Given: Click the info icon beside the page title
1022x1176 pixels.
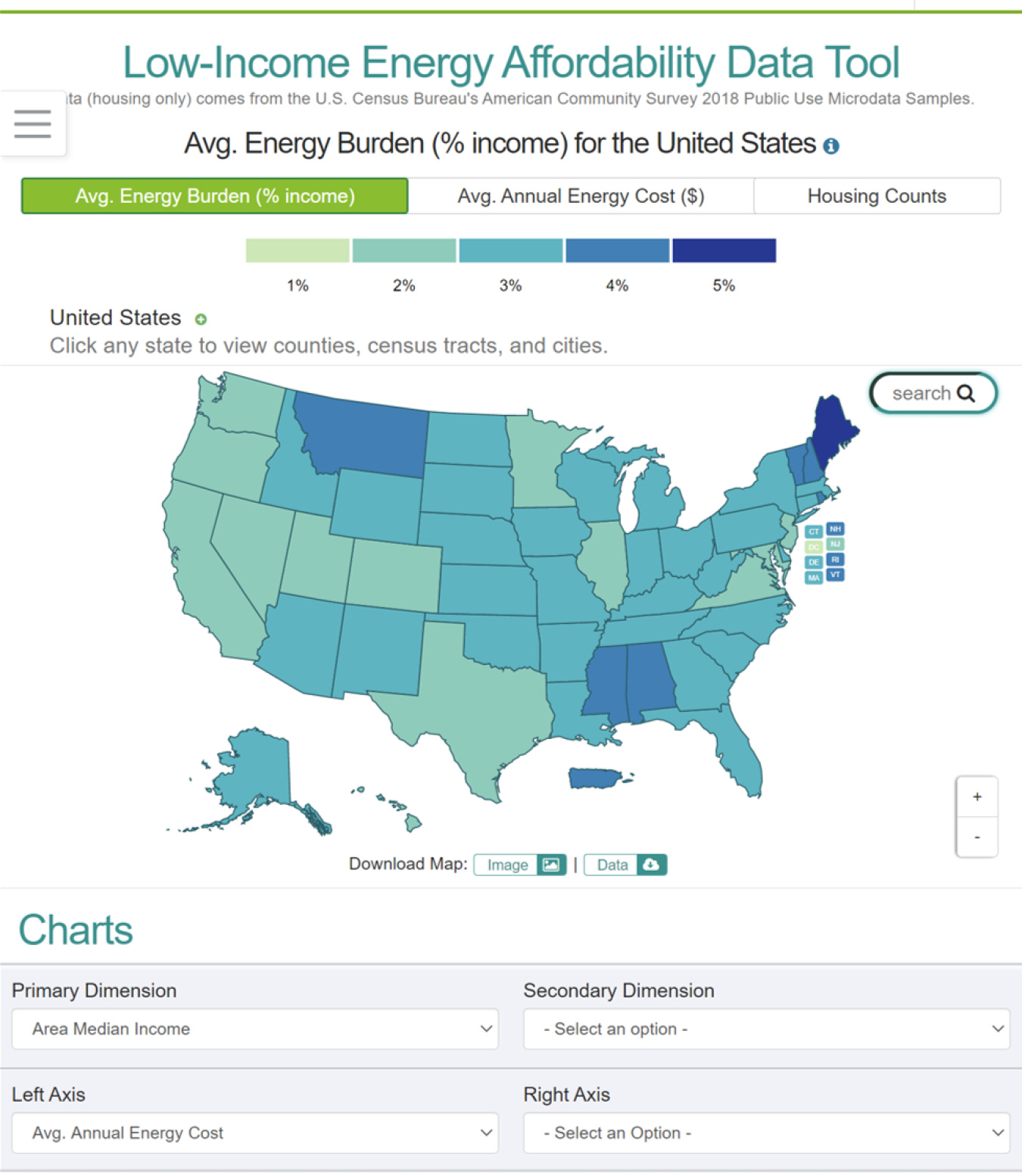Looking at the screenshot, I should (x=832, y=147).
